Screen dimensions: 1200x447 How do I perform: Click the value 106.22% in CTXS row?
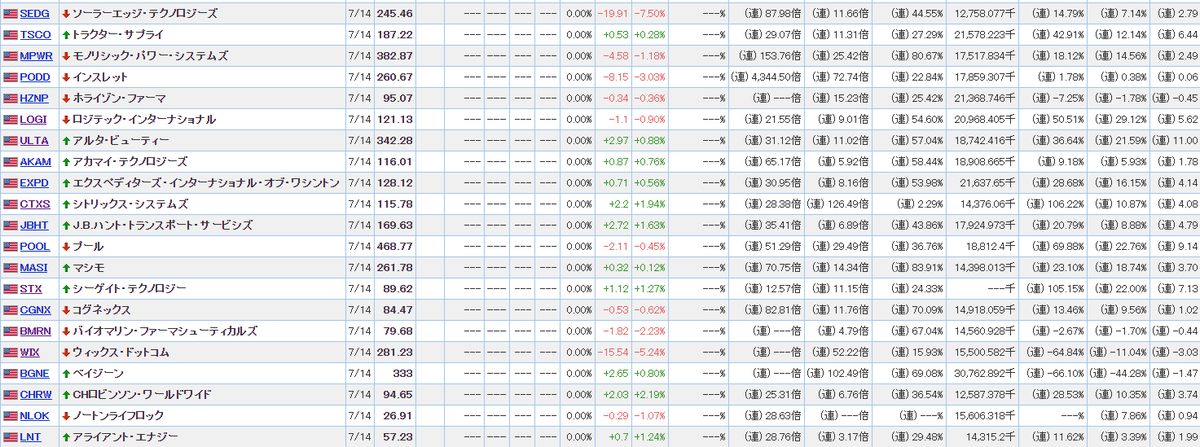tap(1063, 204)
